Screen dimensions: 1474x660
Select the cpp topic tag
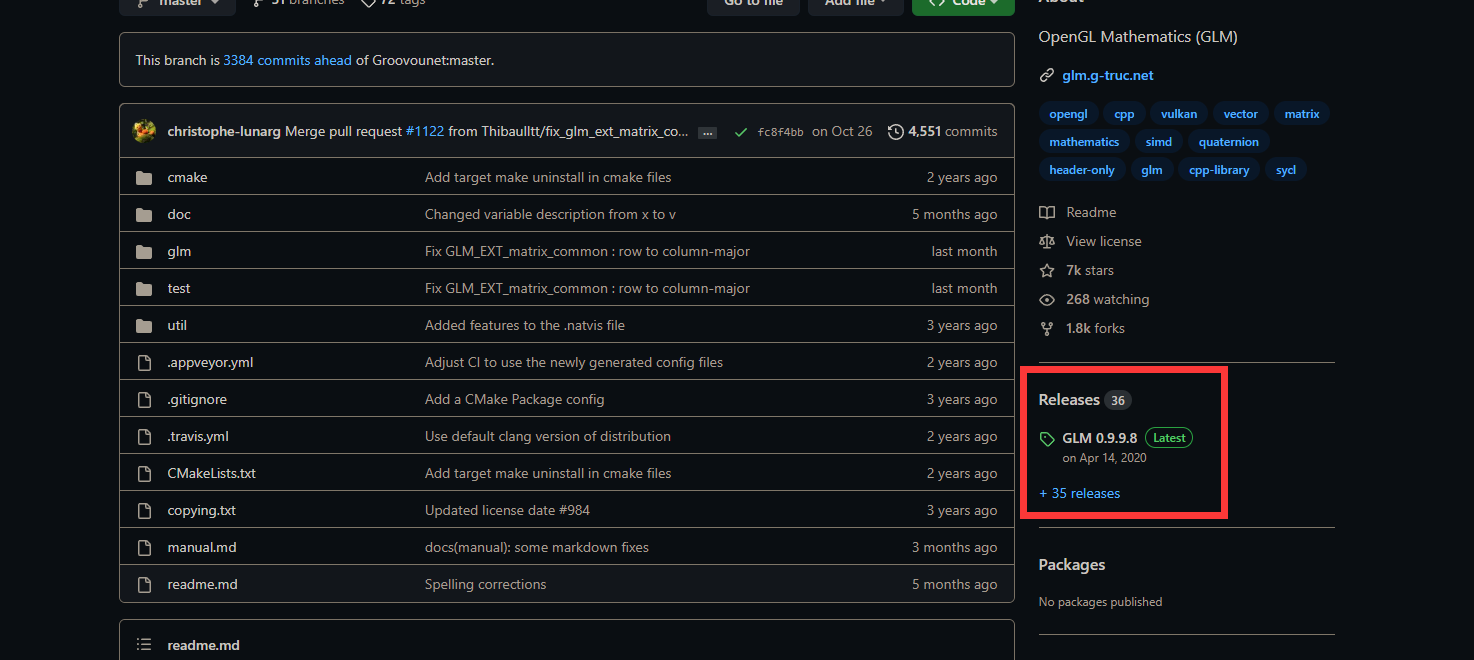click(x=1124, y=114)
